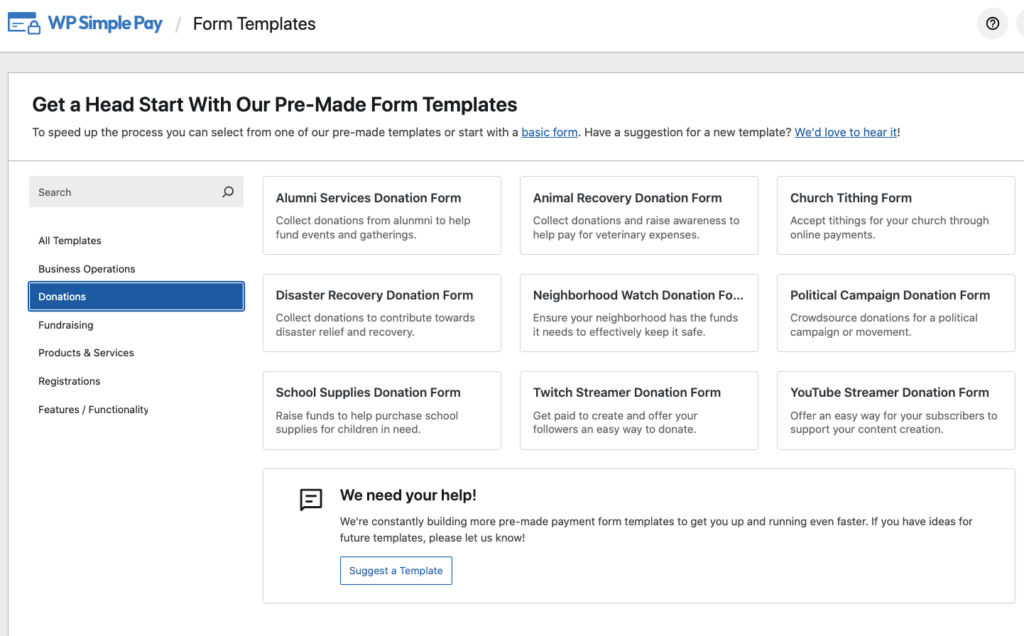
Task: Select Disaster Recovery Donation Form card
Action: [381, 312]
